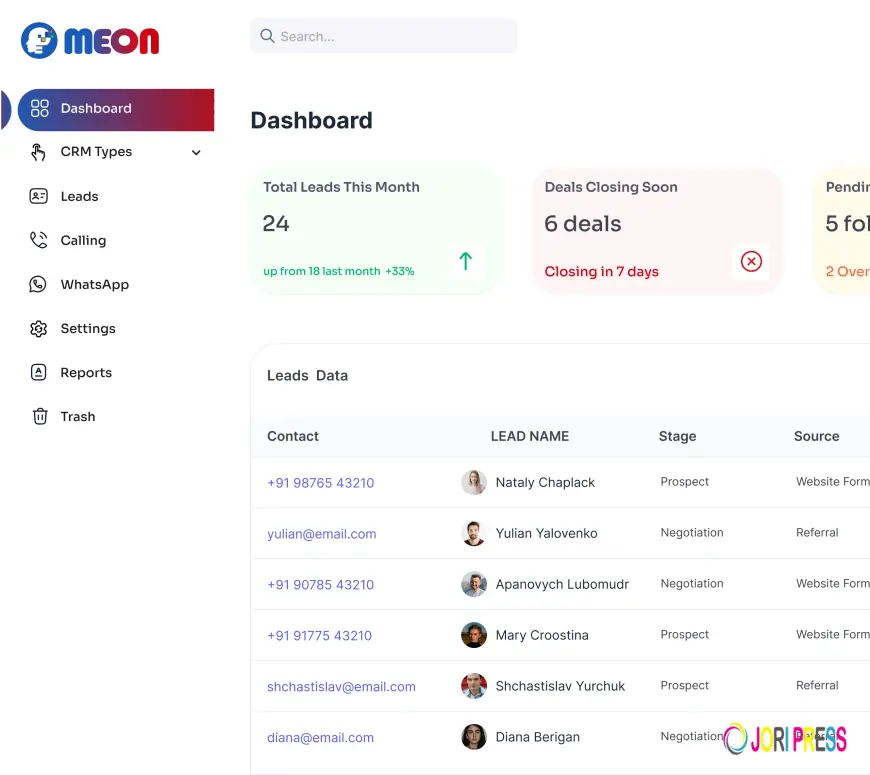Click Nataly Chaplack's avatar photo
The image size is (870, 775).
pos(473,482)
